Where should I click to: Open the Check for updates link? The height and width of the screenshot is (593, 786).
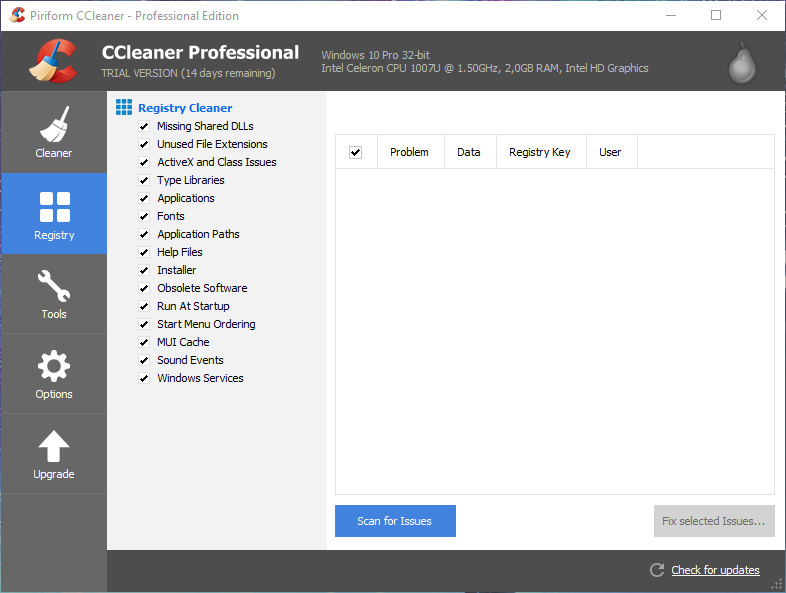point(715,570)
